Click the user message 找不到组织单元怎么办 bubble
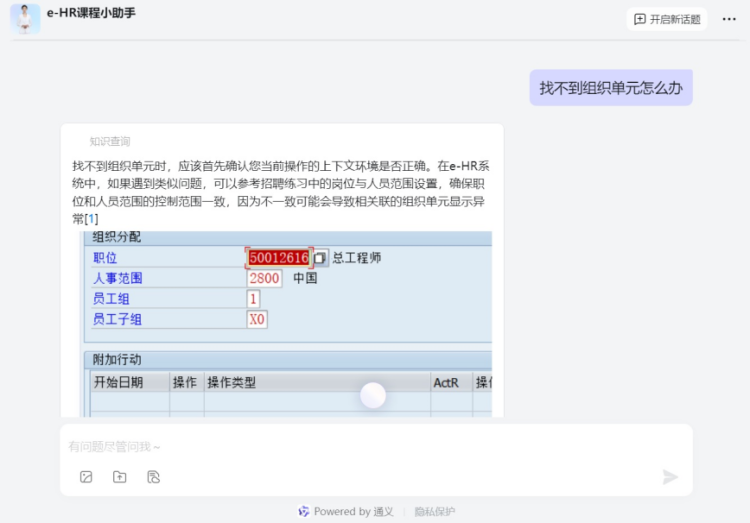 point(611,88)
